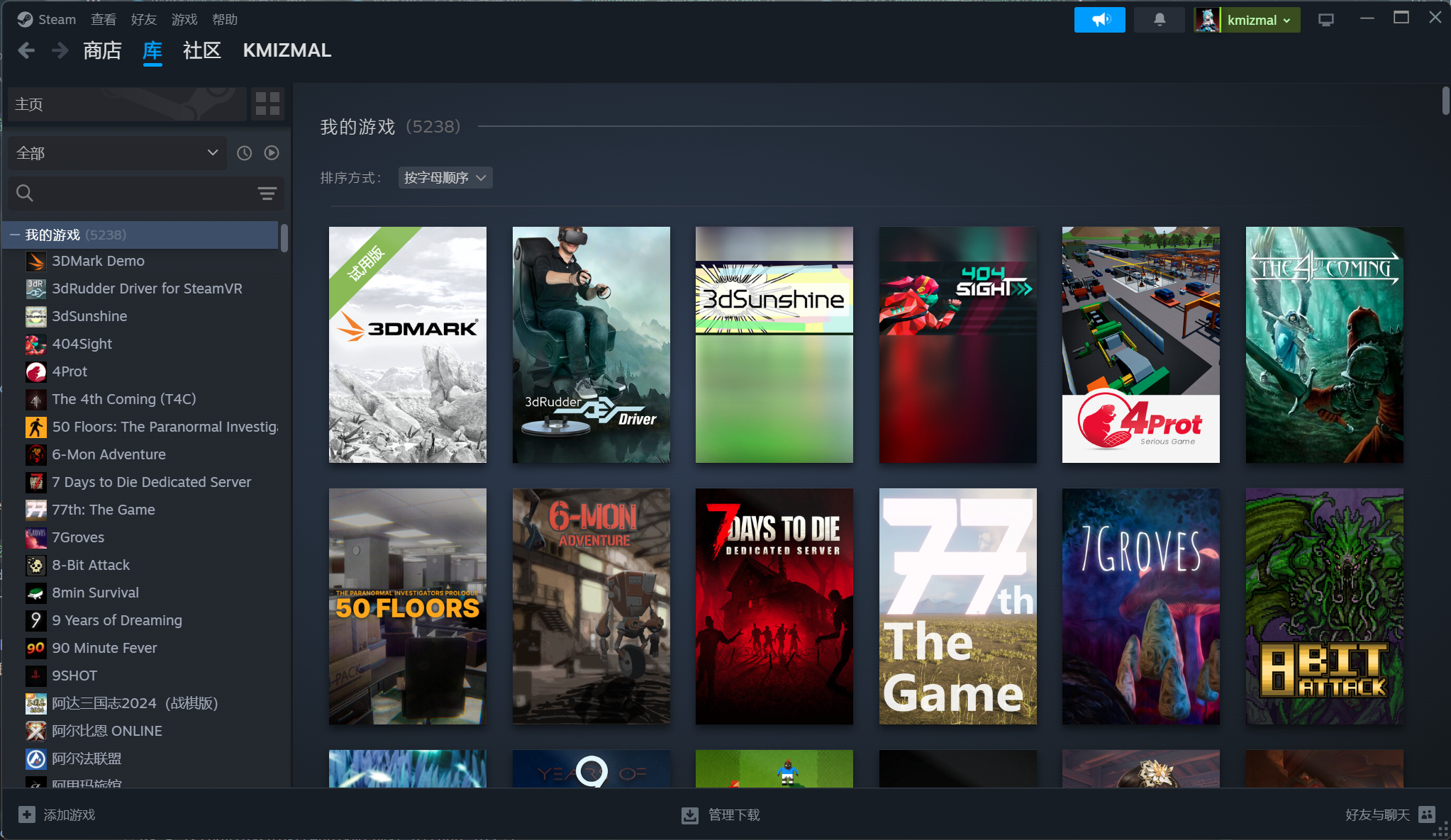Click the Steam logo icon
The height and width of the screenshot is (840, 1451).
[25, 20]
